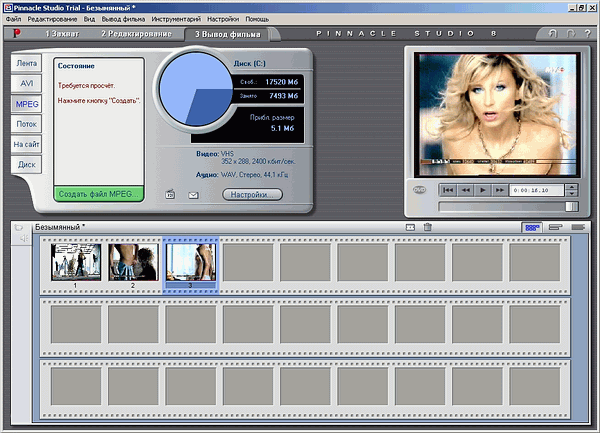Jump to start of movie in player
This screenshot has height=433, width=600.
coord(448,190)
